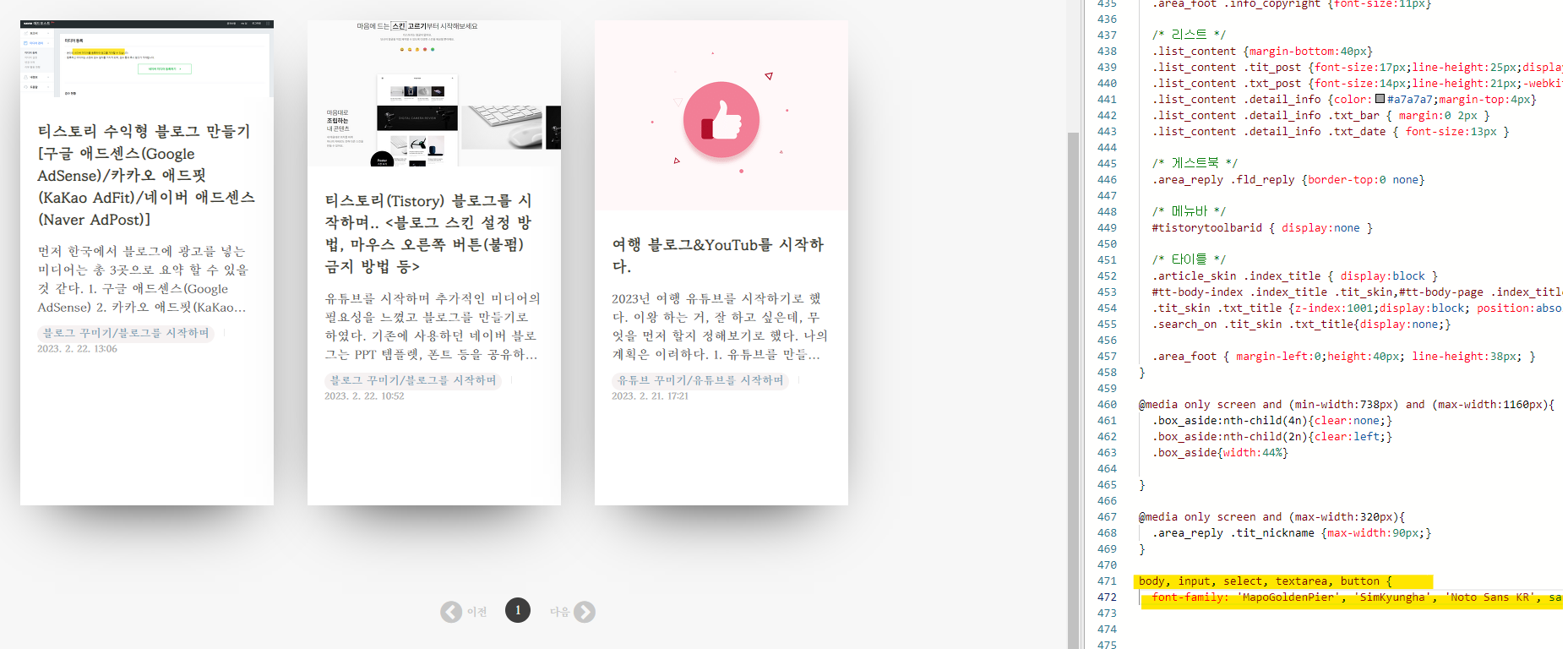Click the preview pane vertical scrollbar

[1074, 389]
